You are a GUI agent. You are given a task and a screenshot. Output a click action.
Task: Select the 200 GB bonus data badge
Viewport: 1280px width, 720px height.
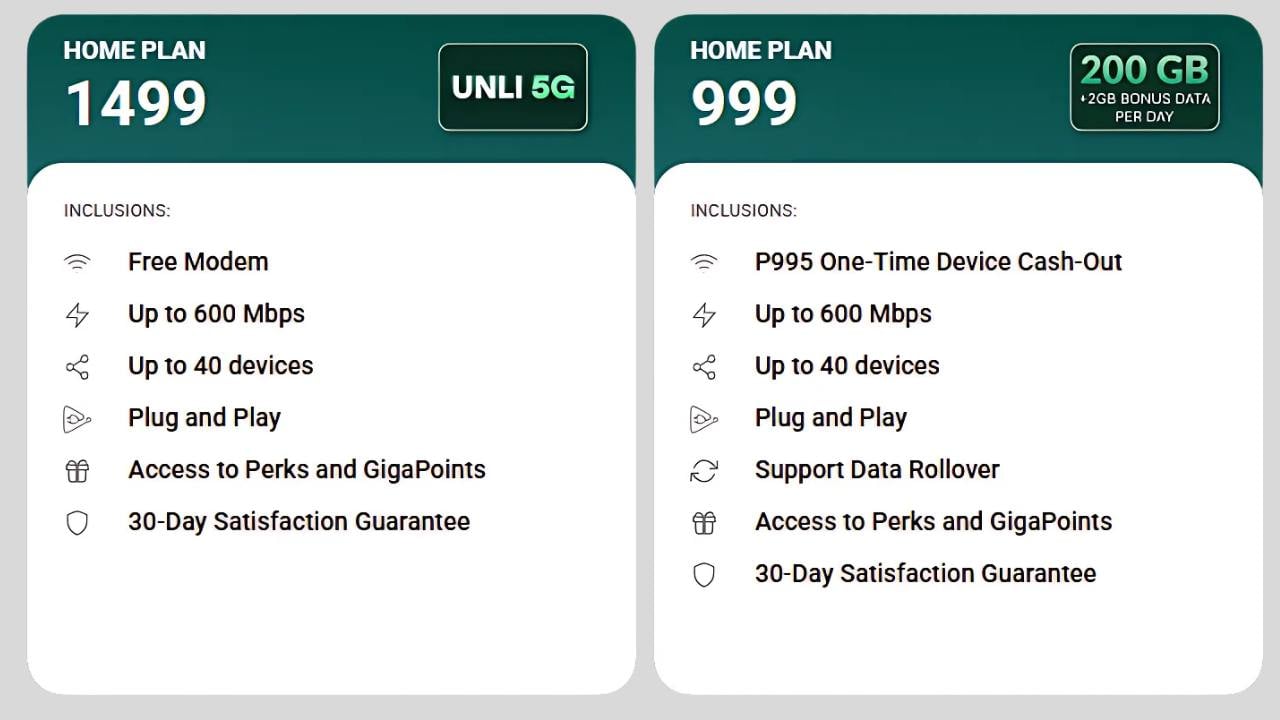point(1144,87)
